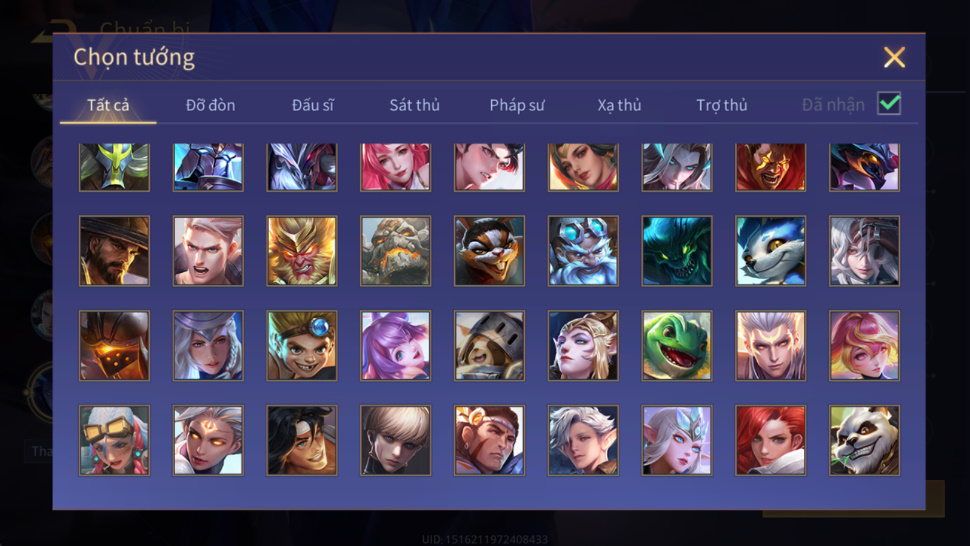Toggle the Đã nhận checkbox
The height and width of the screenshot is (546, 970).
point(889,103)
